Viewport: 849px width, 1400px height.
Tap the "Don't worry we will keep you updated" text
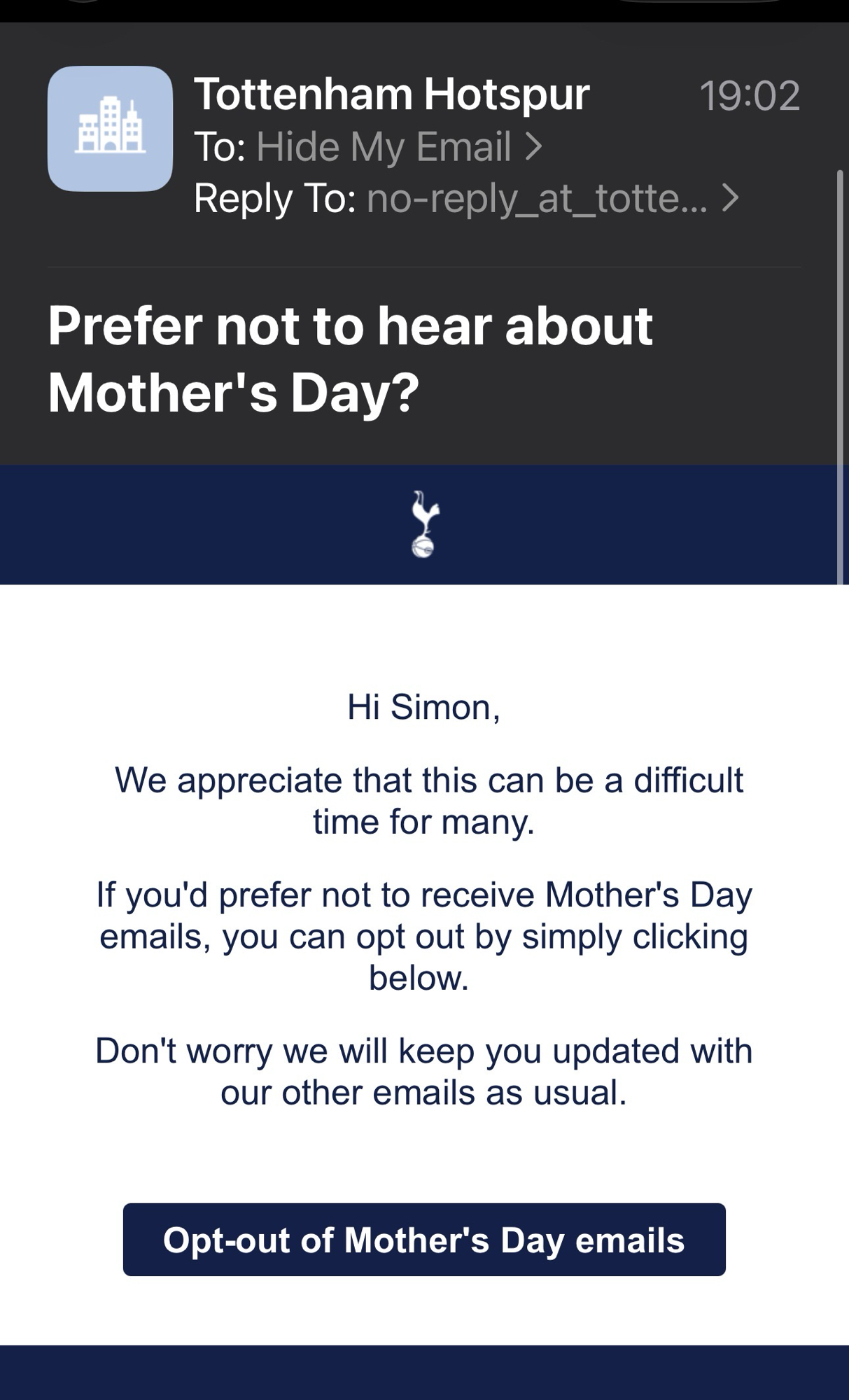click(x=424, y=1071)
